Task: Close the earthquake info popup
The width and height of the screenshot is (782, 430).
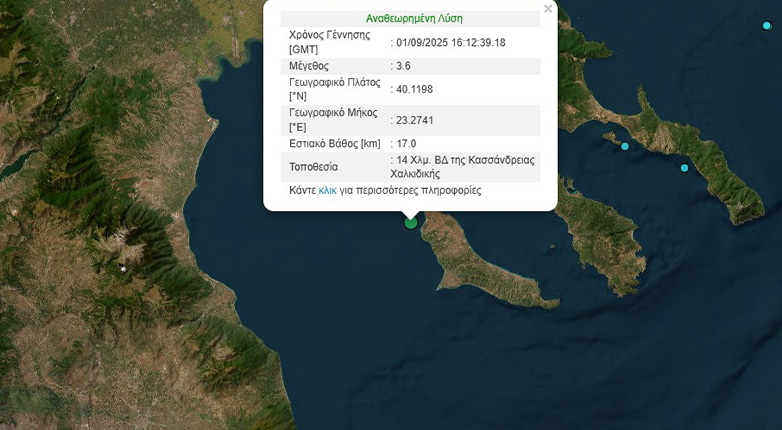Action: point(548,8)
